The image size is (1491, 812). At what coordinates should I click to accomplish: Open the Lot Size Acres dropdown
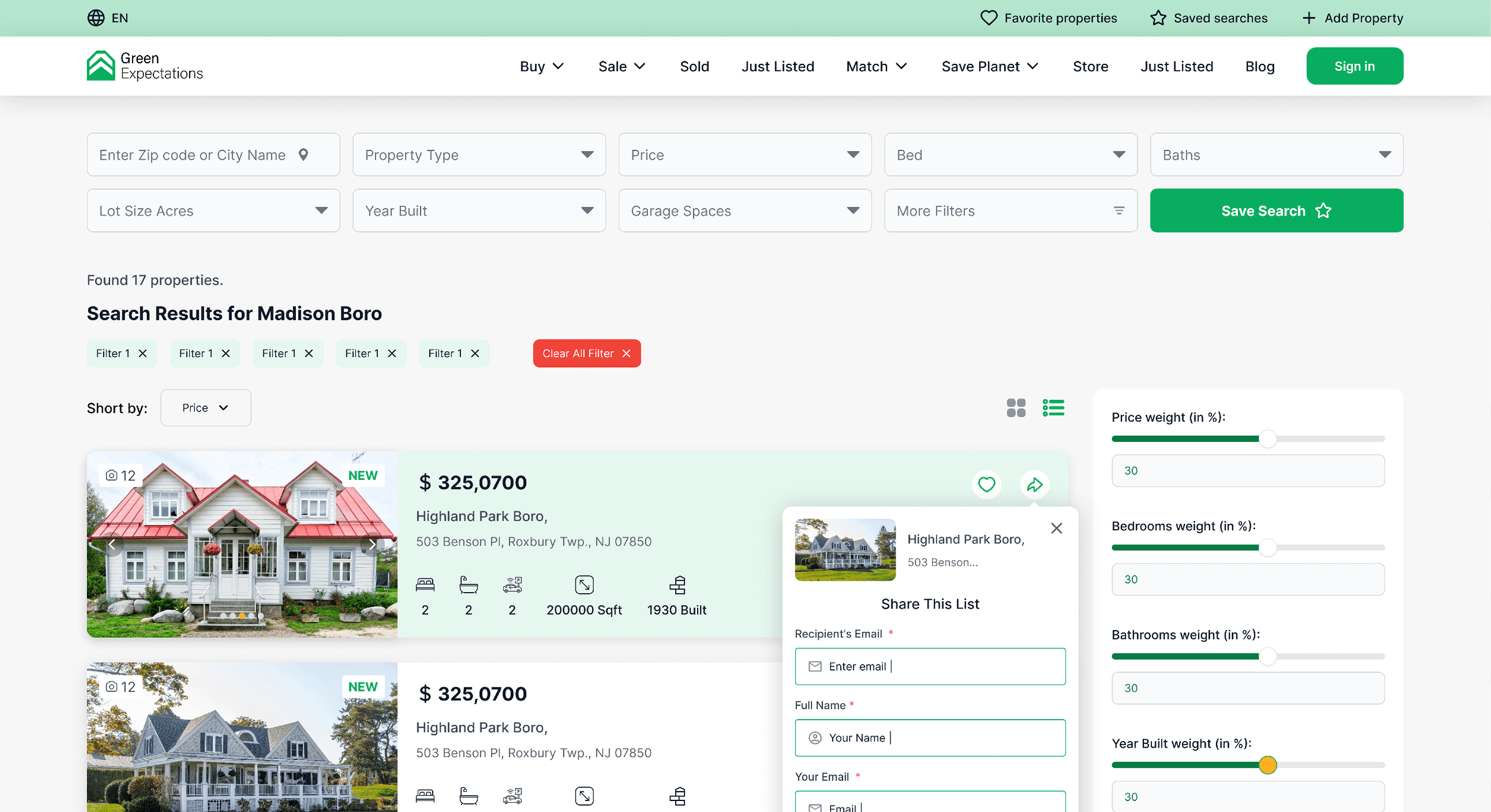pos(213,211)
